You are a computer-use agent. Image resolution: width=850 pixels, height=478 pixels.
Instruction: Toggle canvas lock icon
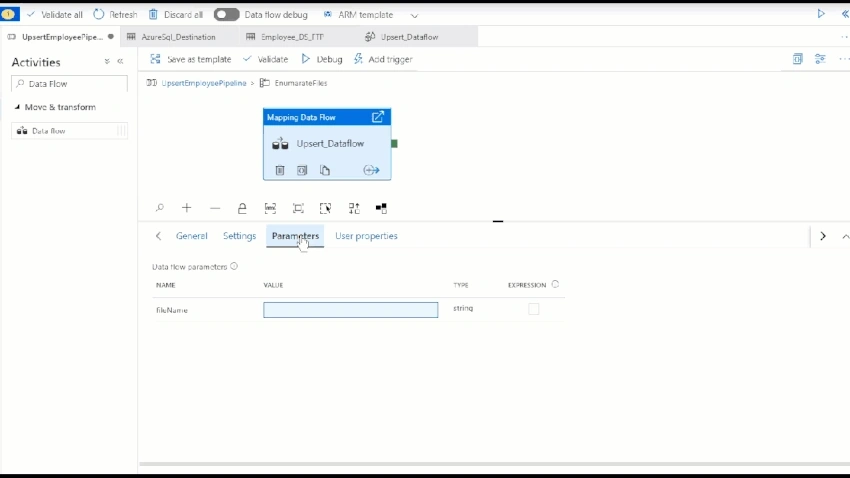tap(242, 208)
